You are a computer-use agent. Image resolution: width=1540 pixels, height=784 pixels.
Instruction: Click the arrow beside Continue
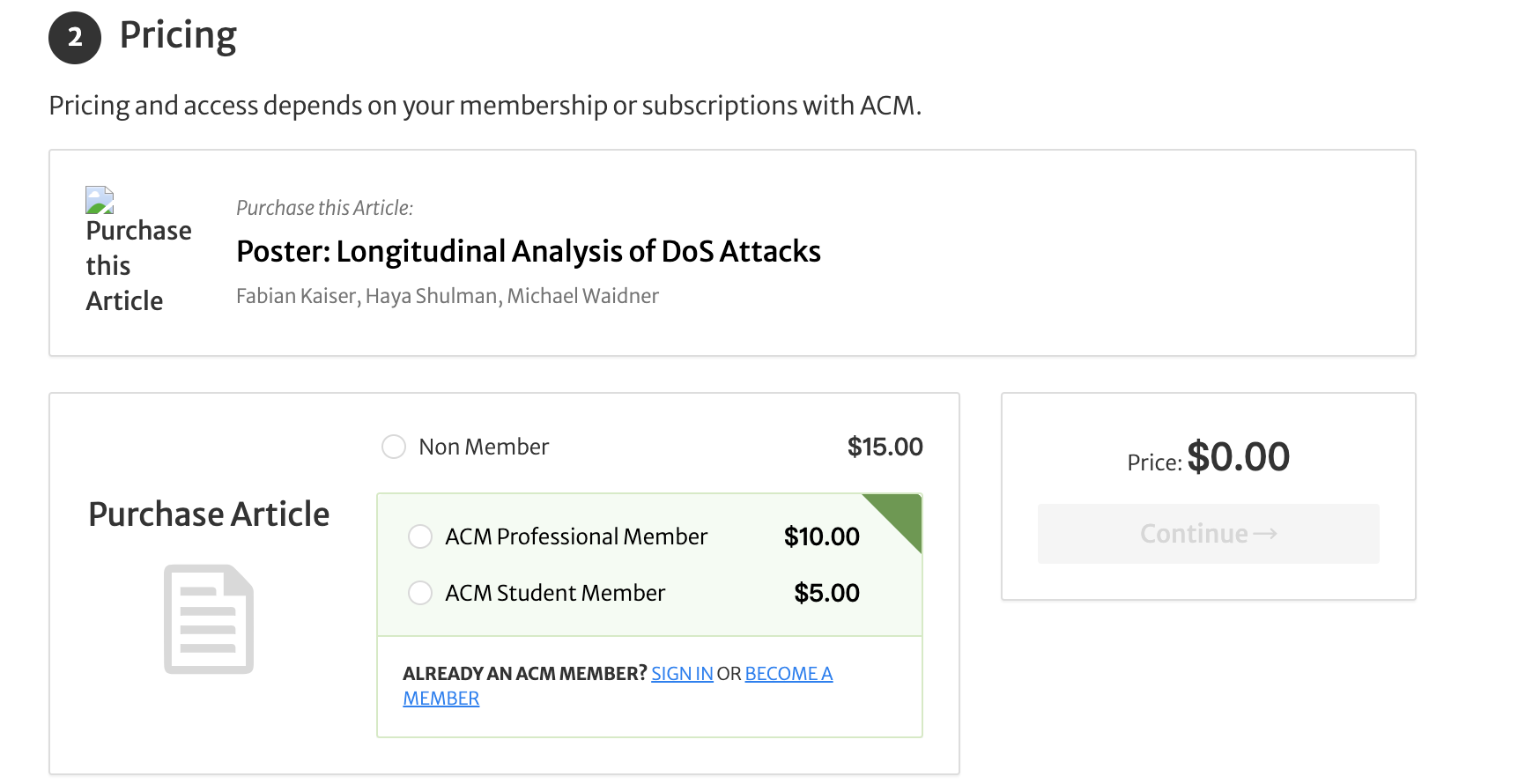1265,534
